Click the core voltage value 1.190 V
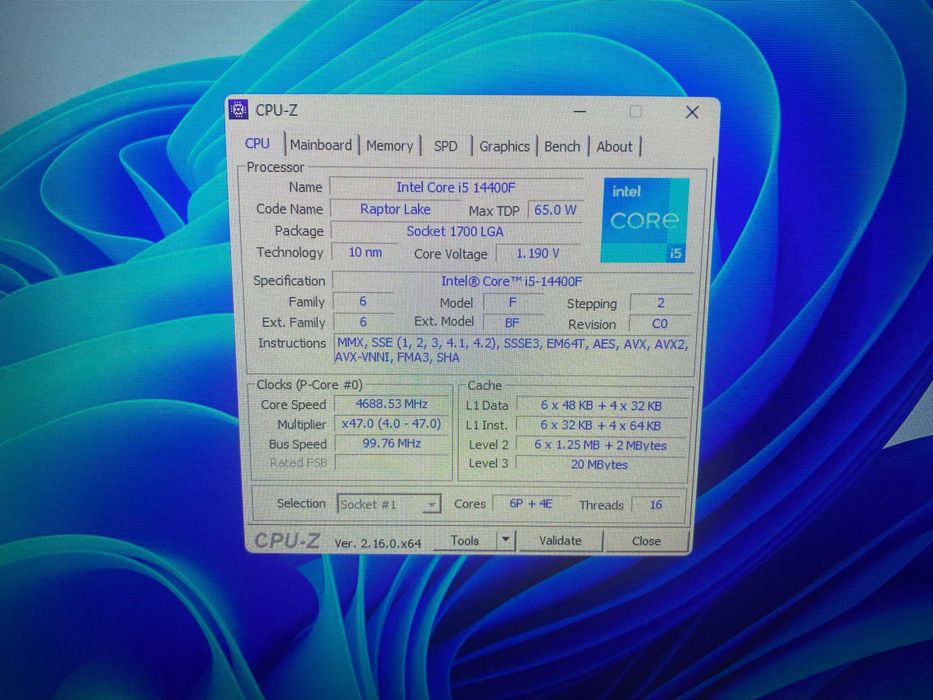Viewport: 933px width, 700px height. [538, 254]
